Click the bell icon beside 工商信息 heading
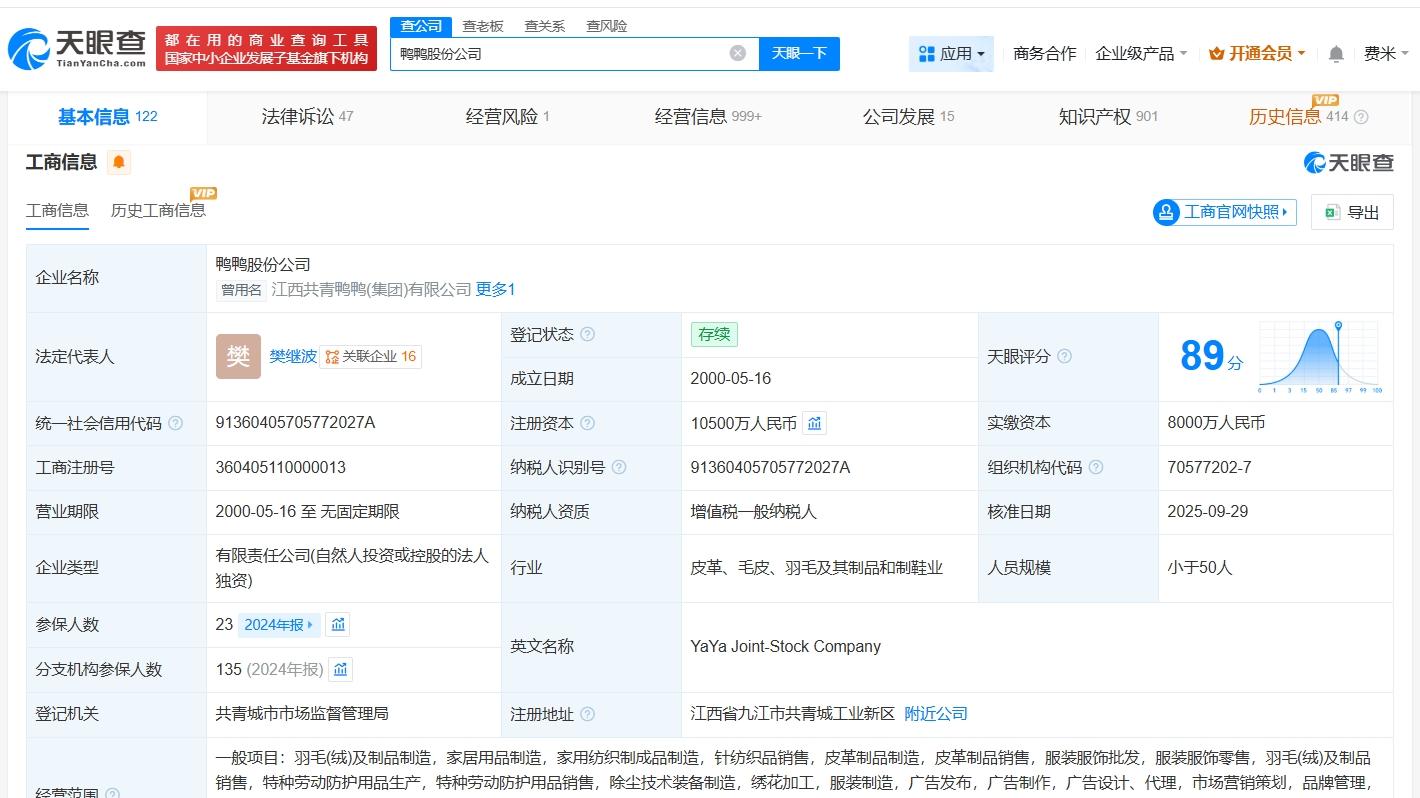1420x798 pixels. click(x=118, y=162)
